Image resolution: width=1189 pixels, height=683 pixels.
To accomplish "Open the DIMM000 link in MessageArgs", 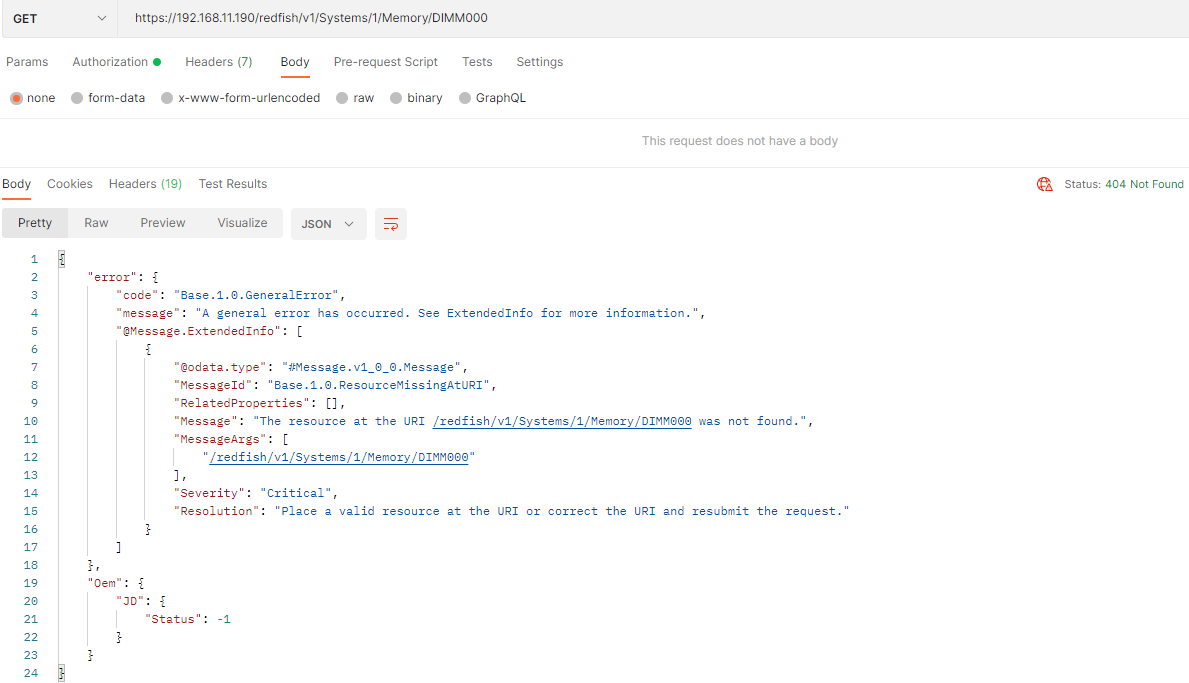I will (339, 457).
